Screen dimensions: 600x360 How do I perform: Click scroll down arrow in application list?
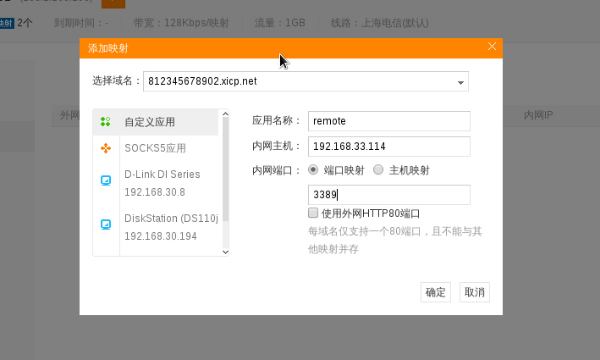click(225, 252)
